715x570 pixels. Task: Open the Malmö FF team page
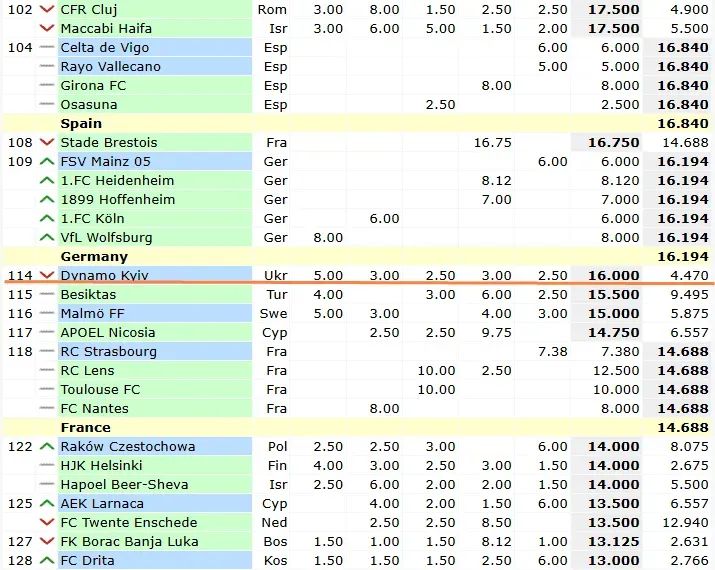[x=94, y=313]
